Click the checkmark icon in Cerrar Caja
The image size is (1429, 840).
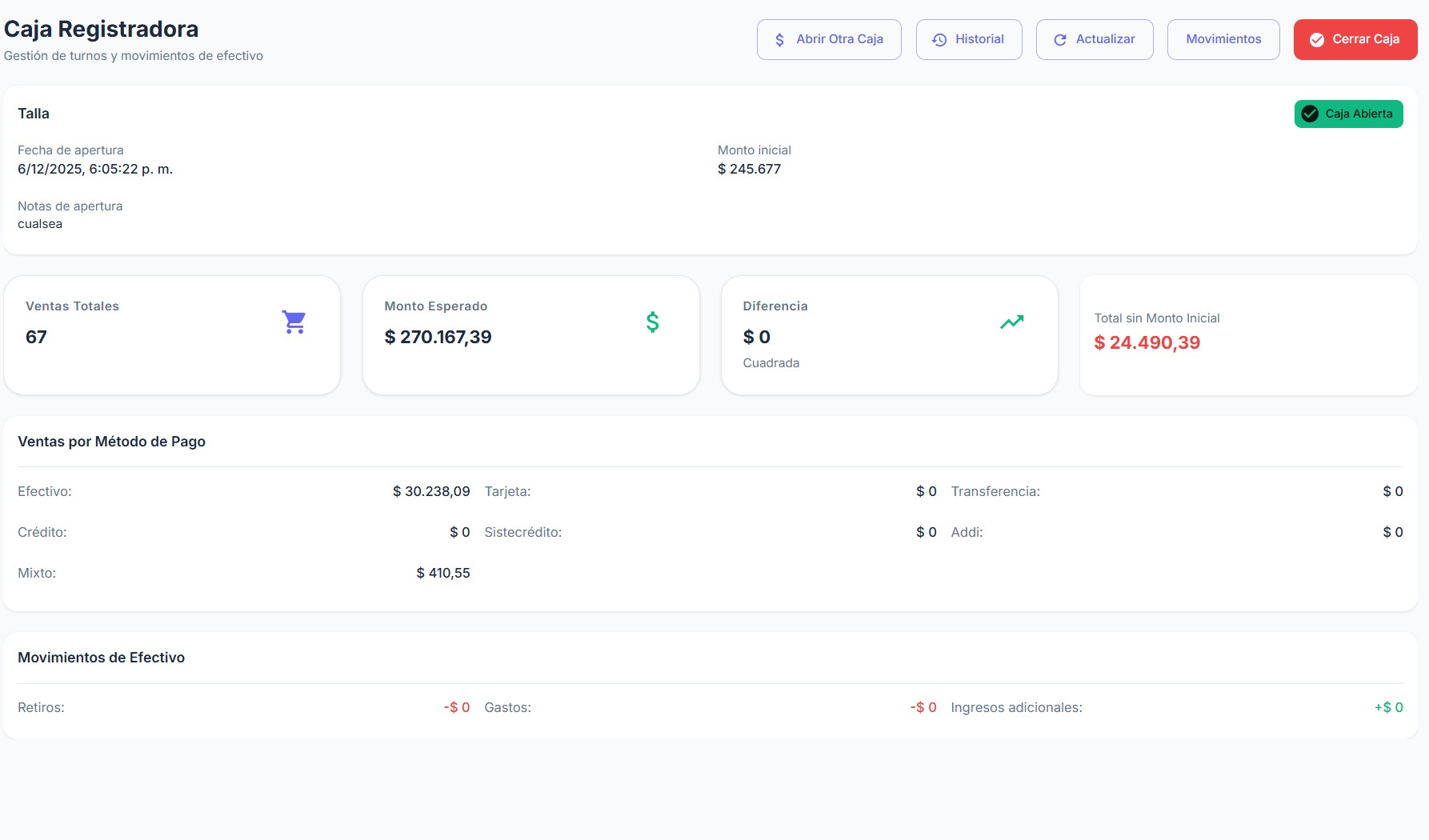pos(1316,40)
